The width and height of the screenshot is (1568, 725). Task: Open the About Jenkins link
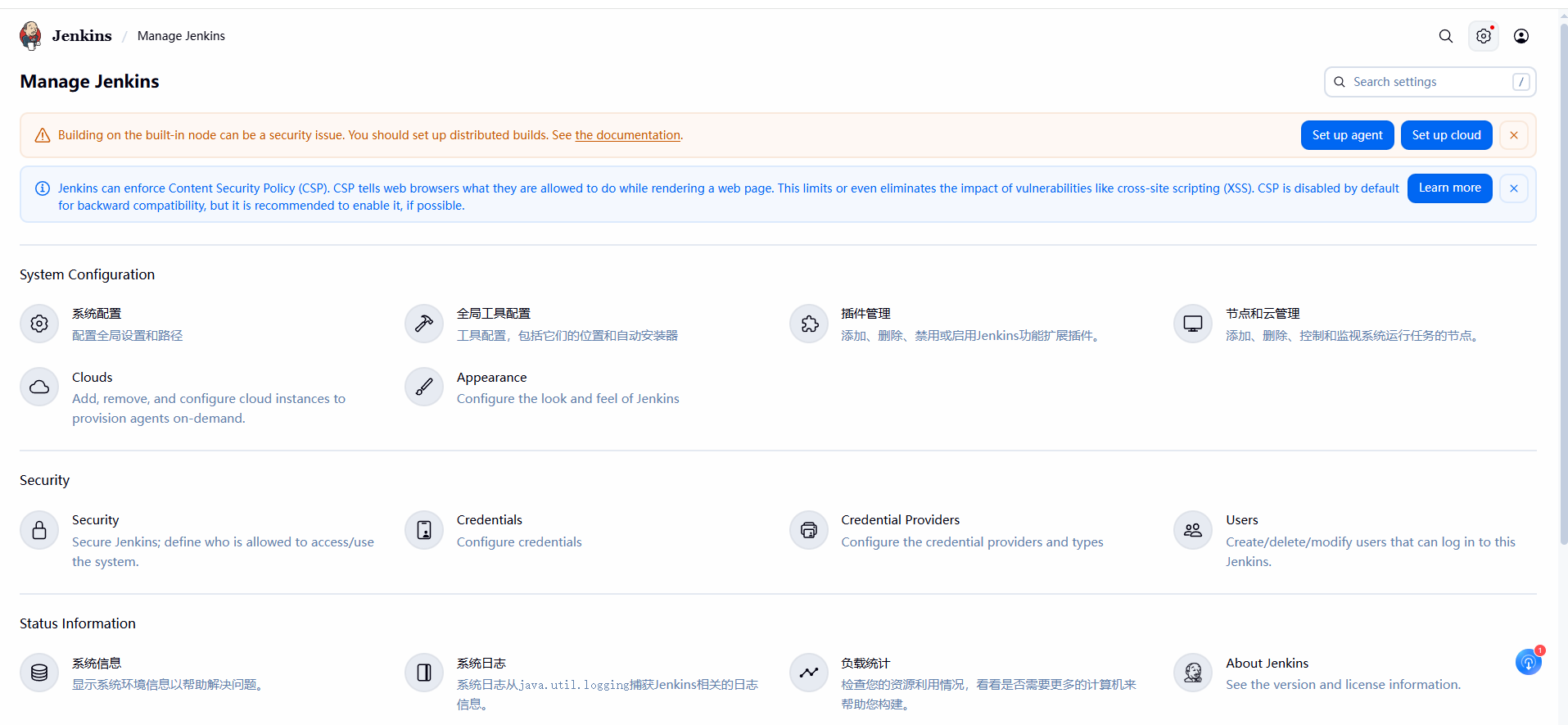pyautogui.click(x=1267, y=664)
